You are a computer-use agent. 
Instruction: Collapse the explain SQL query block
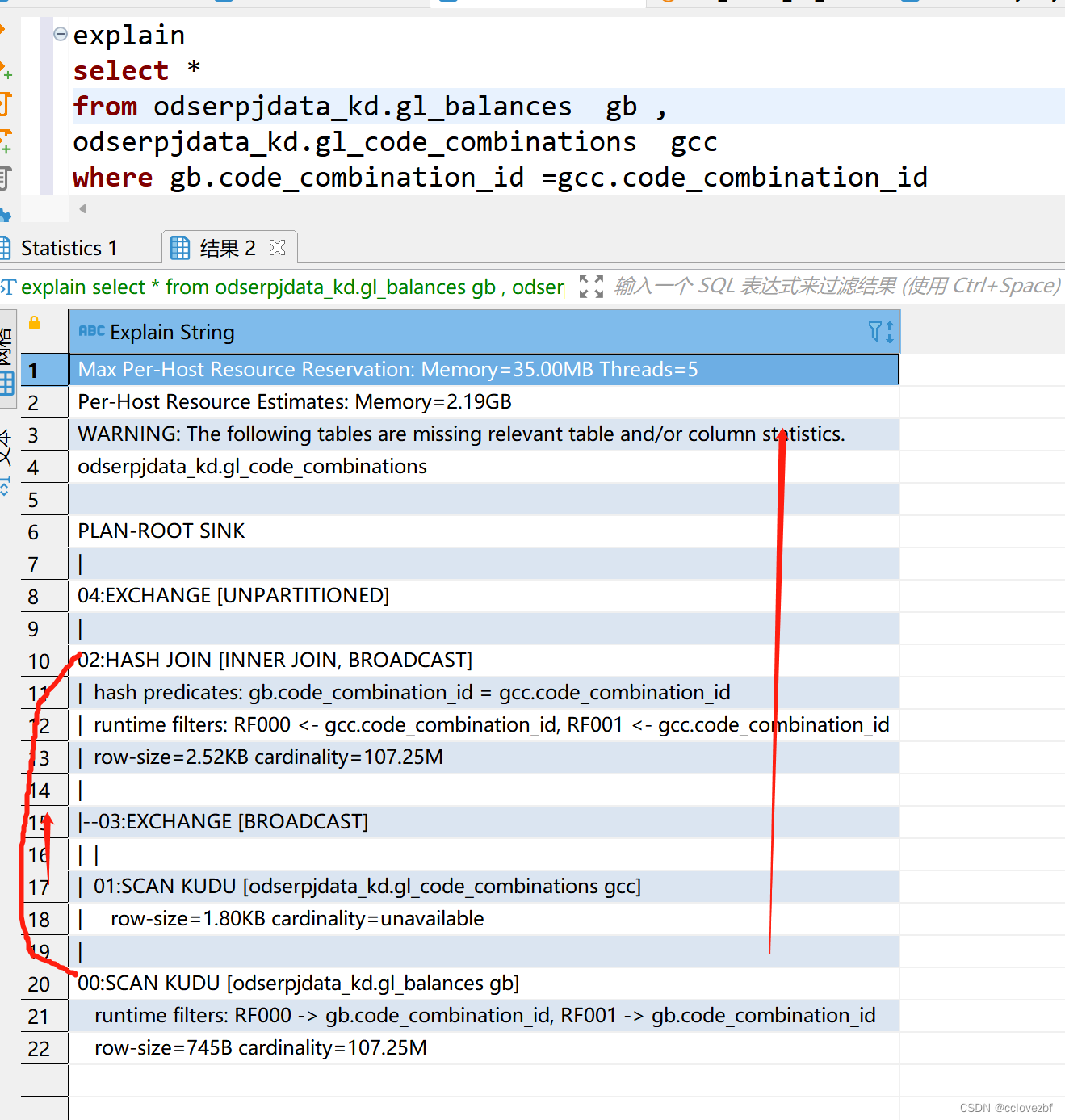[x=60, y=35]
